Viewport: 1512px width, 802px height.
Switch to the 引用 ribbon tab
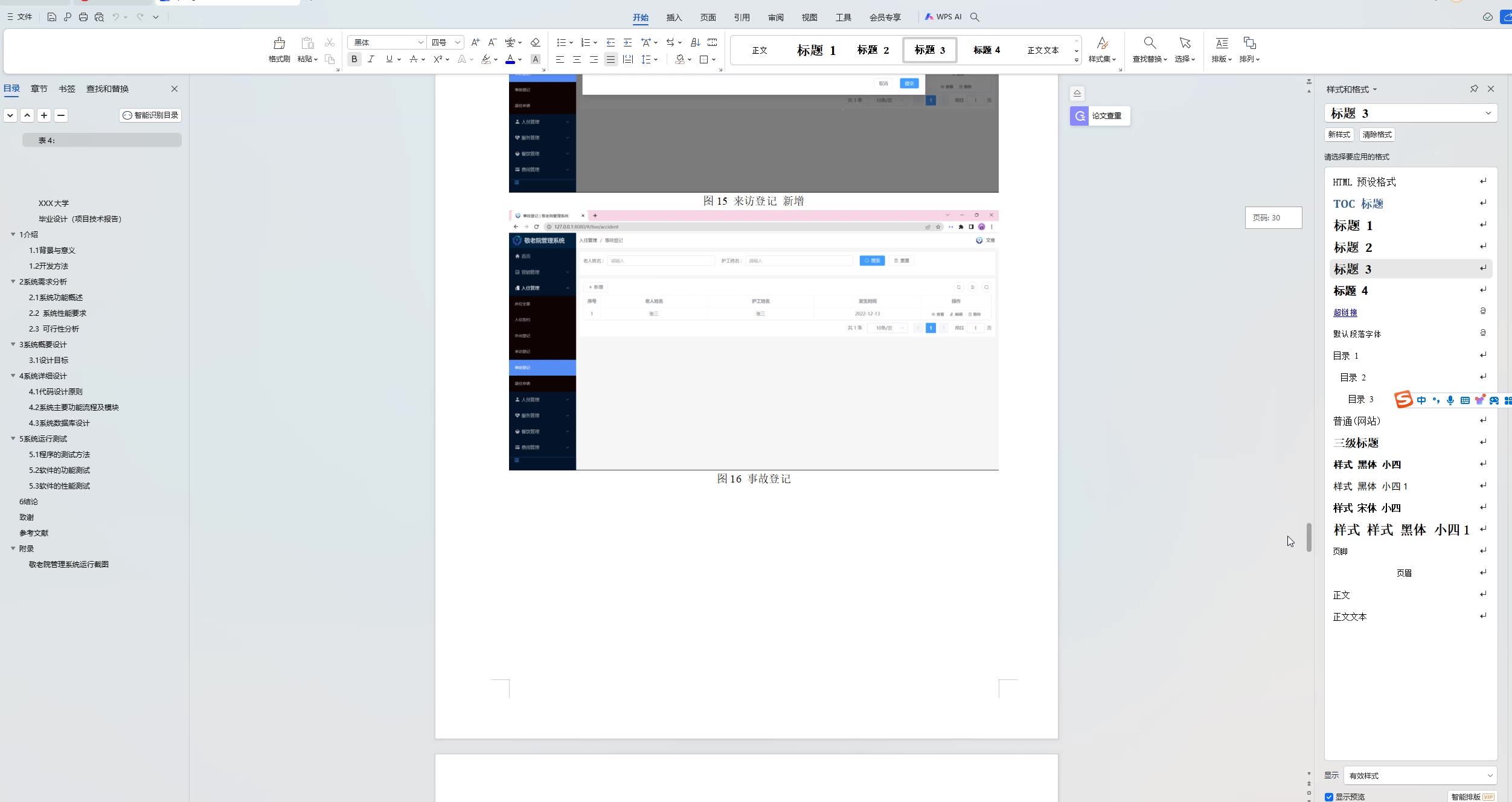point(742,18)
